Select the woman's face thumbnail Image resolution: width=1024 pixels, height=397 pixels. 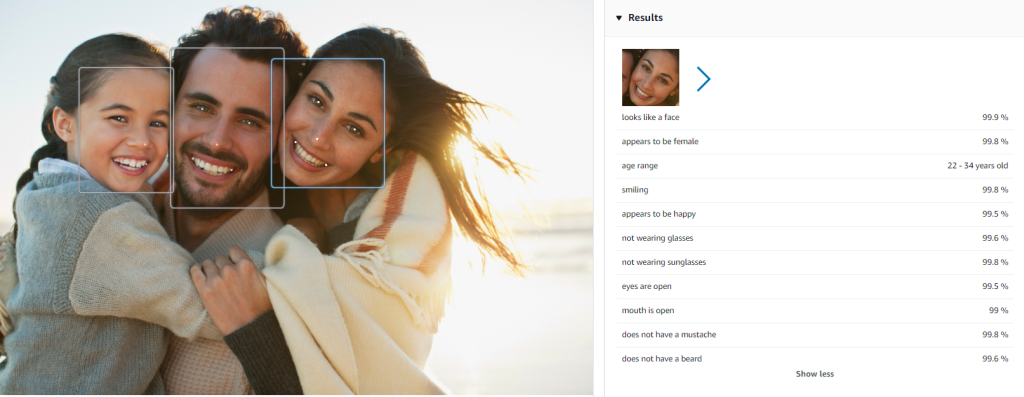click(650, 77)
